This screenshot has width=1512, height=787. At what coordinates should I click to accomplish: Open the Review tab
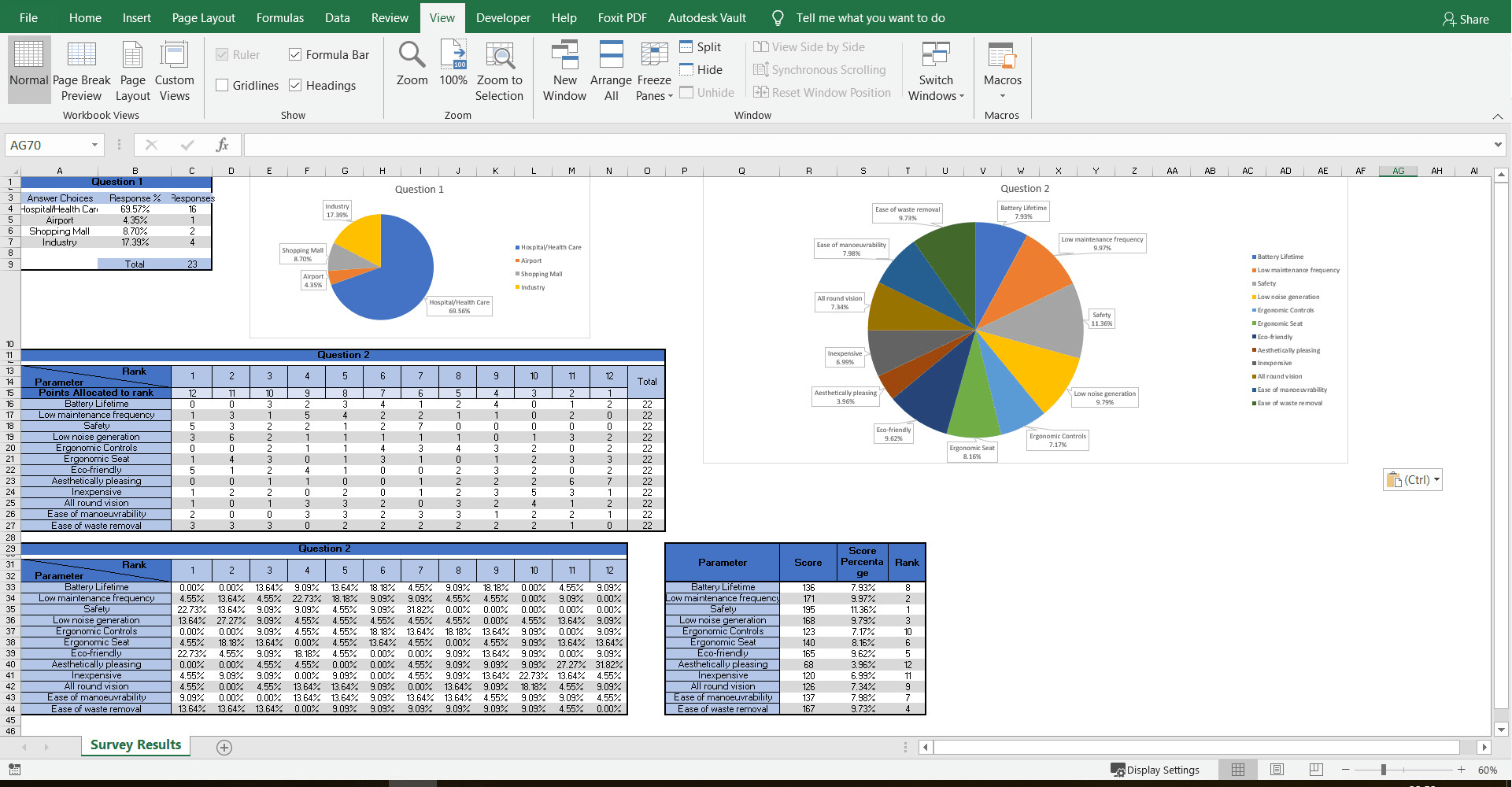tap(390, 17)
